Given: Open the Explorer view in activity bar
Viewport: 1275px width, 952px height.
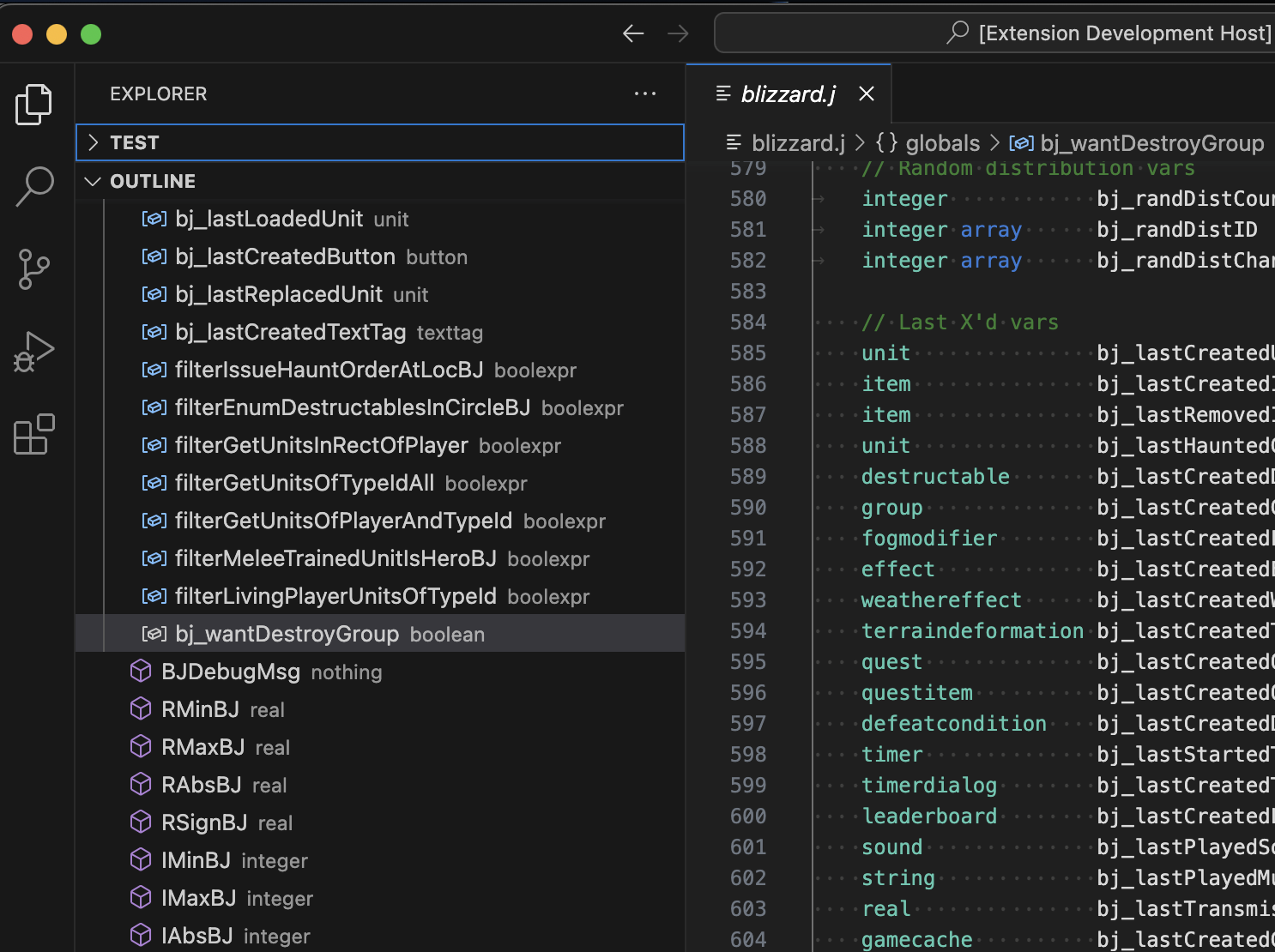Looking at the screenshot, I should [x=34, y=104].
